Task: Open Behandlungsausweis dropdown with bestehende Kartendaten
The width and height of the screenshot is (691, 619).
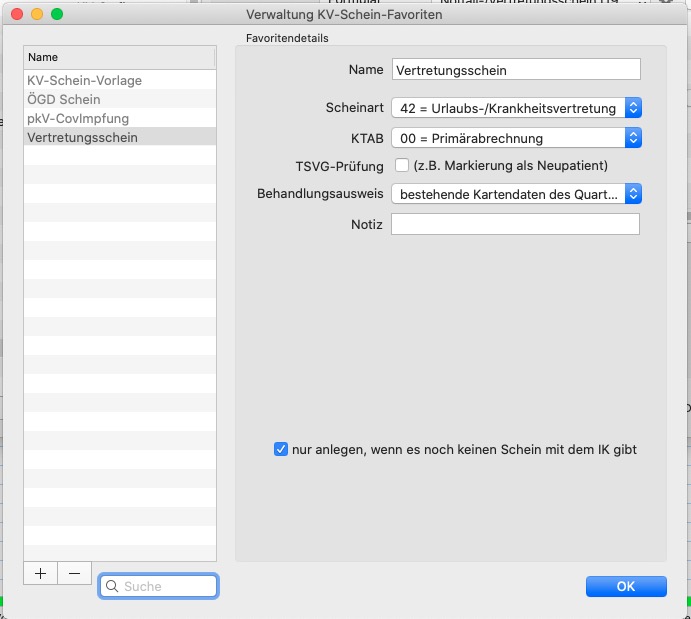Action: tap(516, 194)
